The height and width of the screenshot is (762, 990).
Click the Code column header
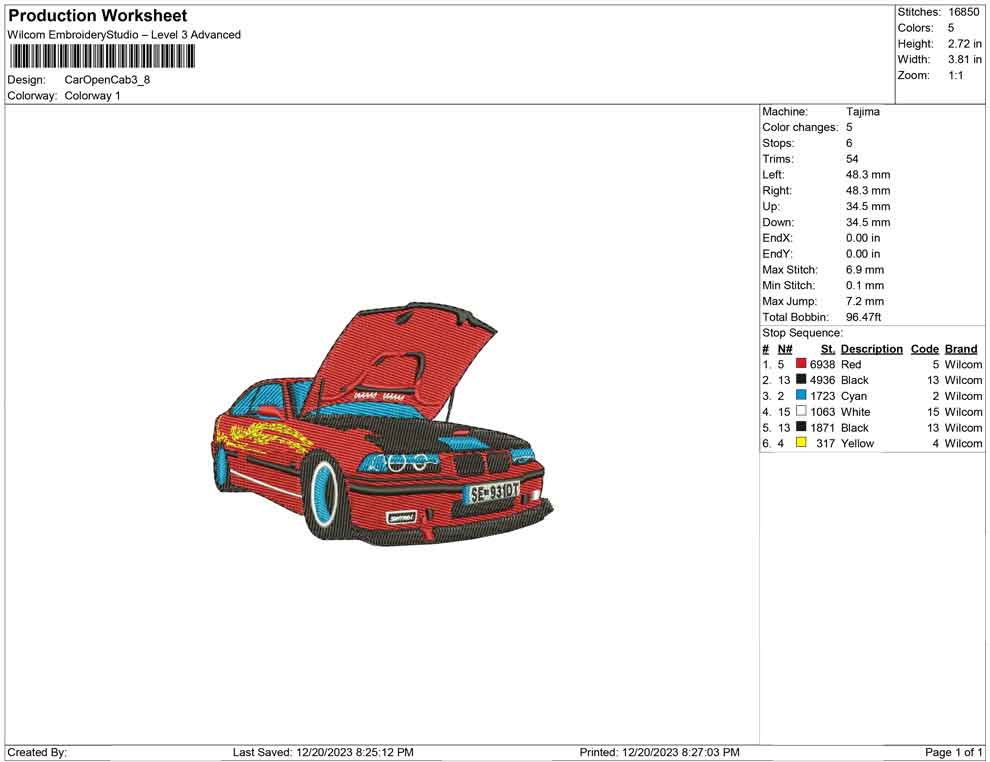coord(925,349)
